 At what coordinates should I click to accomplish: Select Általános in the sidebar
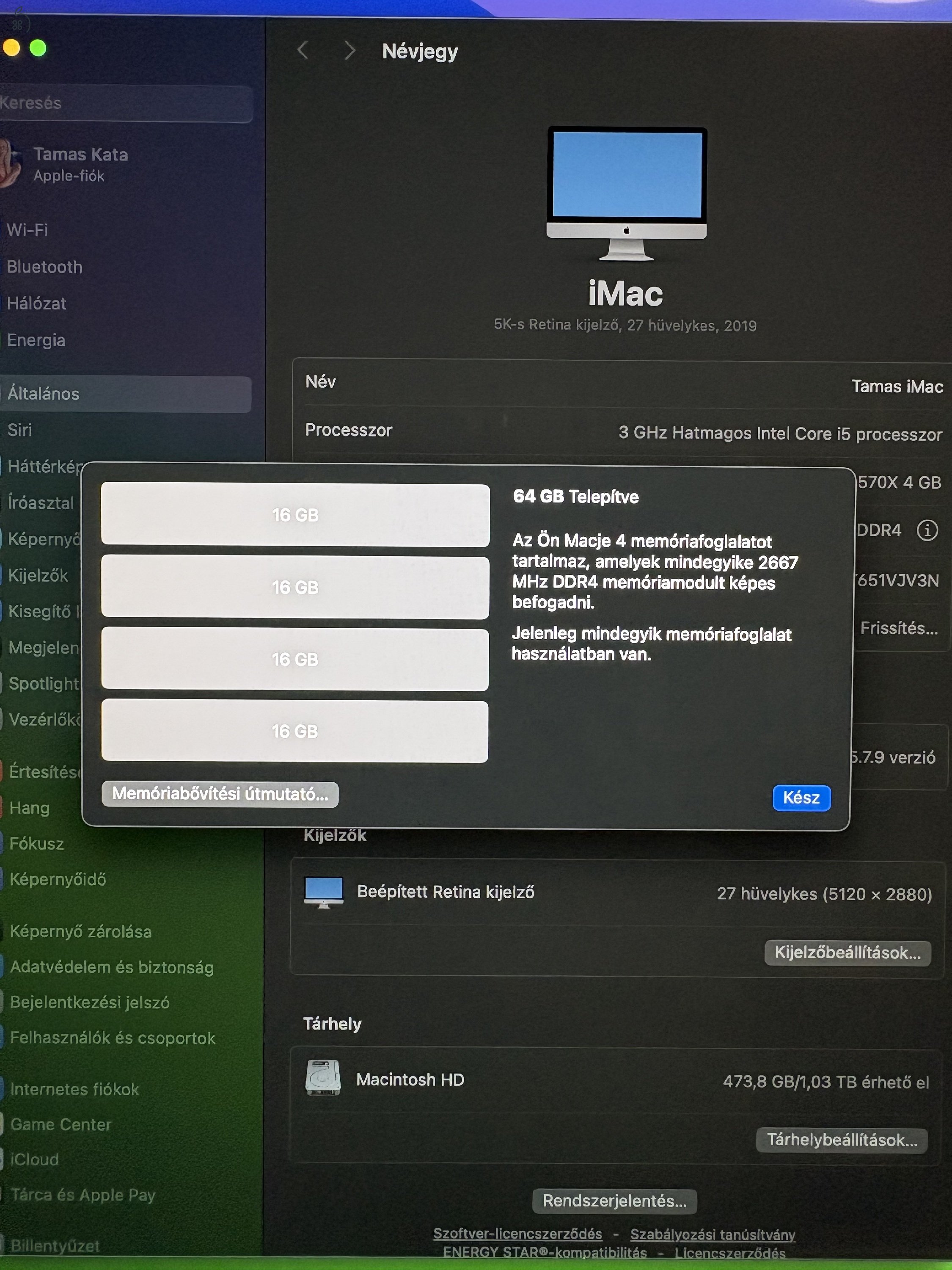[125, 394]
